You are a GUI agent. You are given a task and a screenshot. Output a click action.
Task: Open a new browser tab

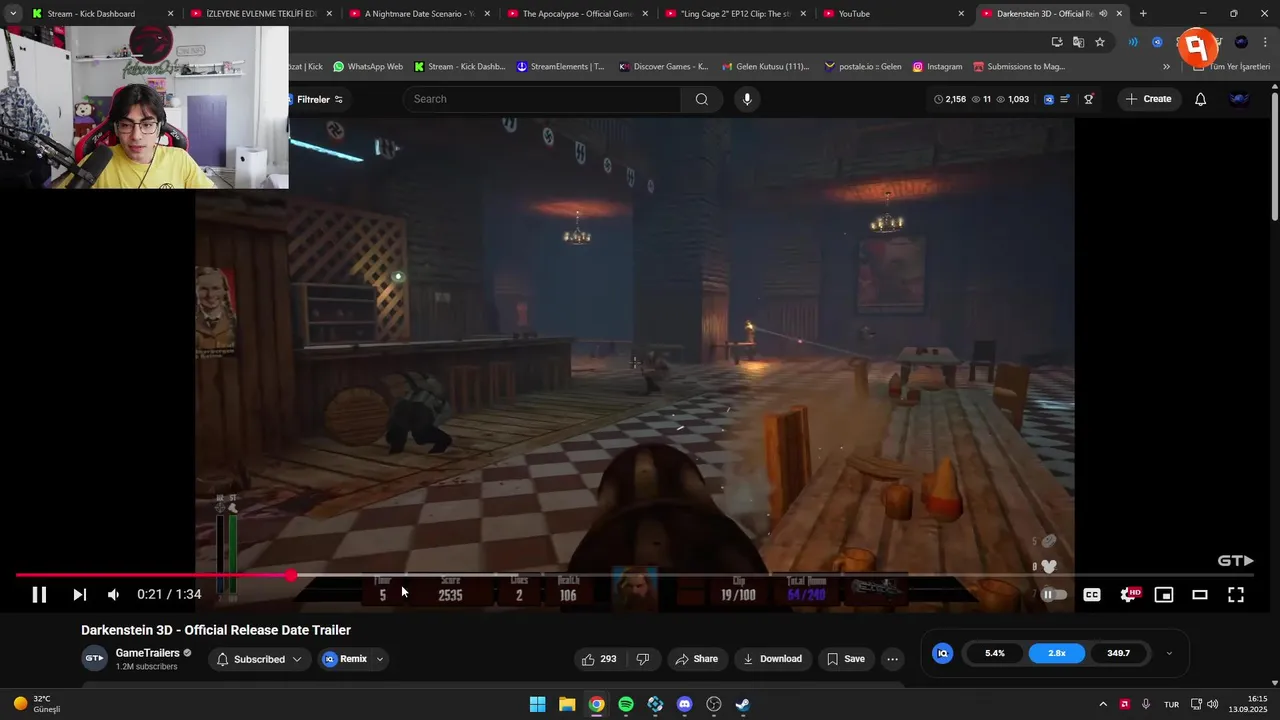pos(1143,14)
